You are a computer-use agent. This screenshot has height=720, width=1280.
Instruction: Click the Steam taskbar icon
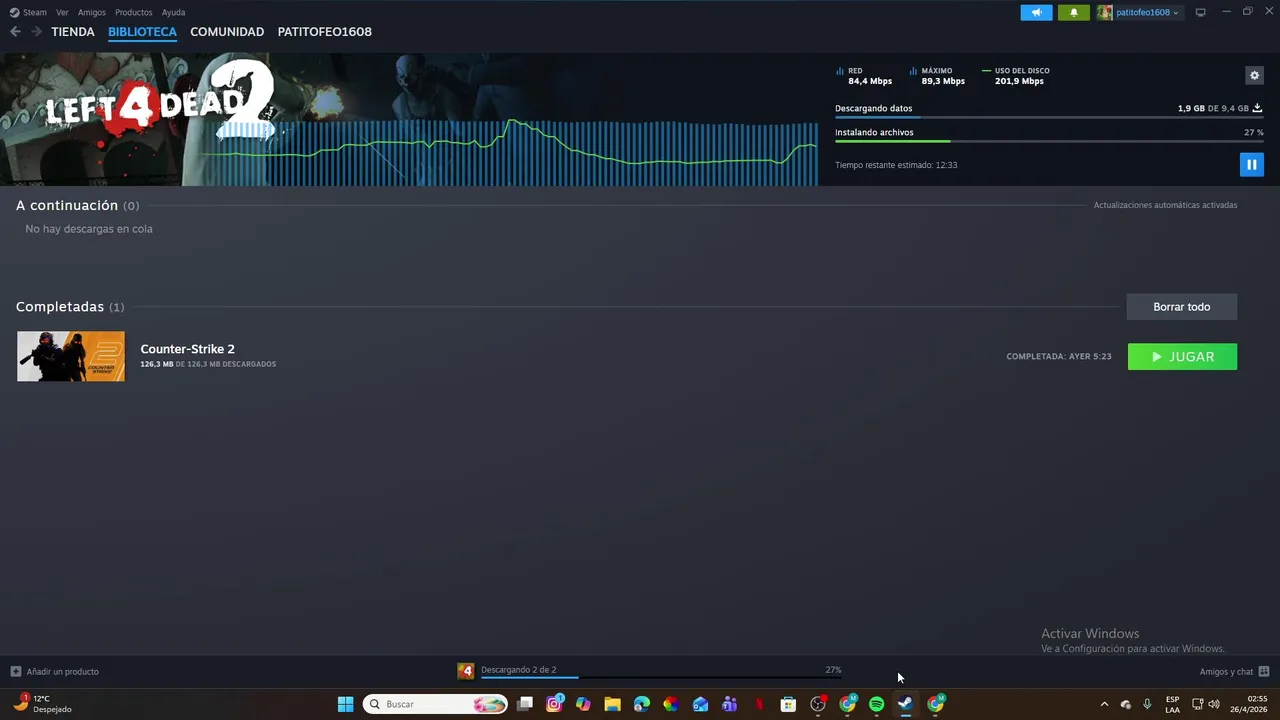pyautogui.click(x=905, y=704)
